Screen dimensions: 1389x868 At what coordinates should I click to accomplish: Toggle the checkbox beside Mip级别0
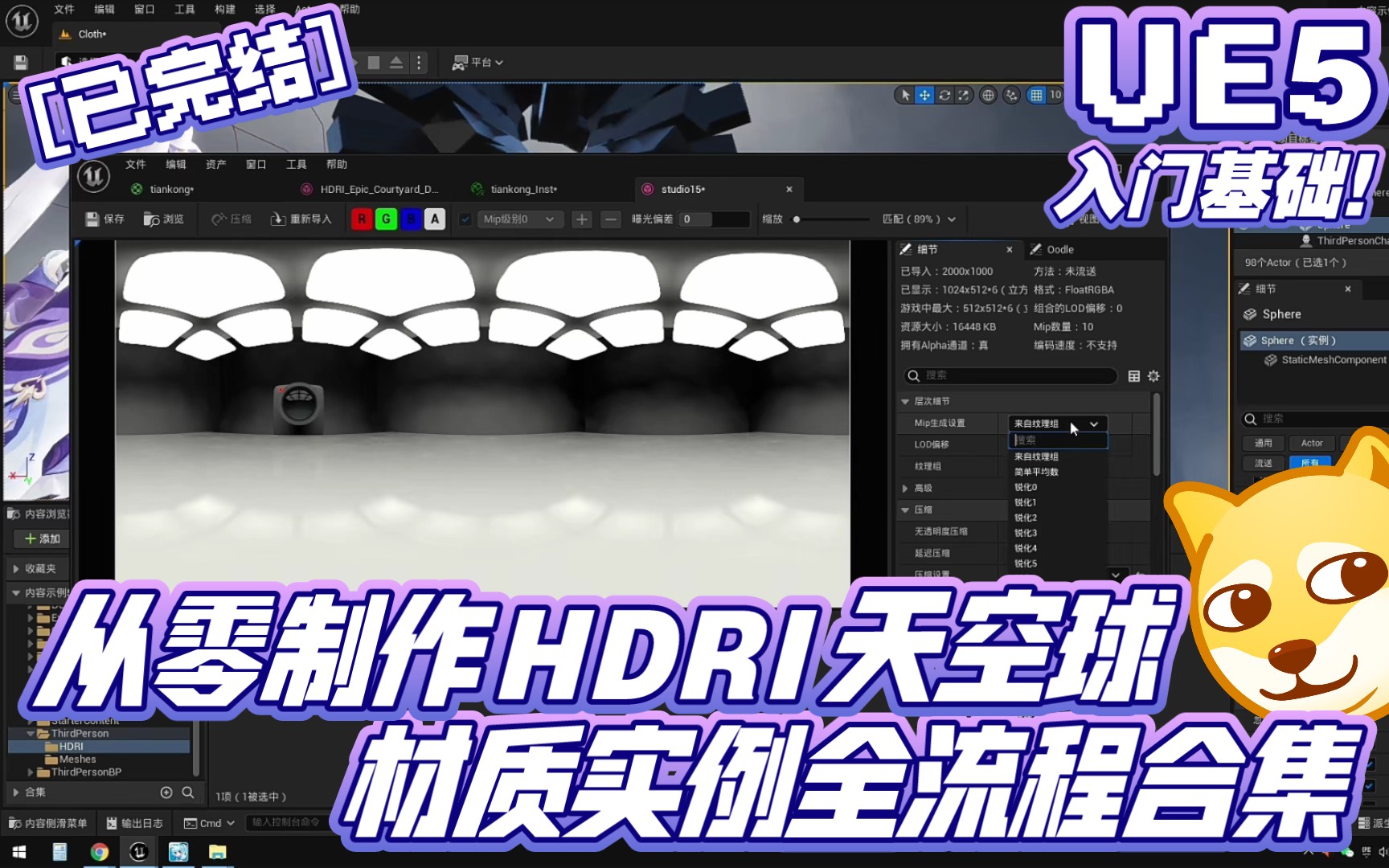[465, 219]
